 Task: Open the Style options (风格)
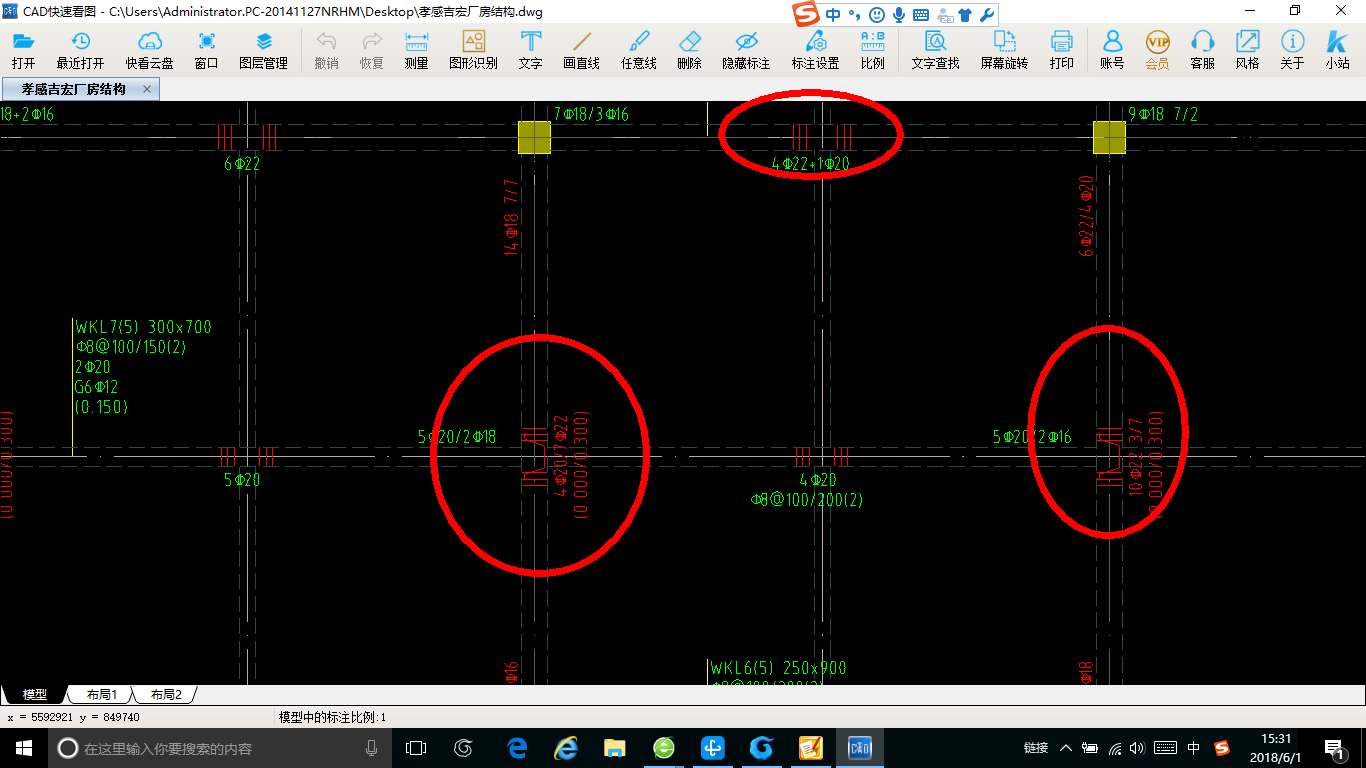1247,50
